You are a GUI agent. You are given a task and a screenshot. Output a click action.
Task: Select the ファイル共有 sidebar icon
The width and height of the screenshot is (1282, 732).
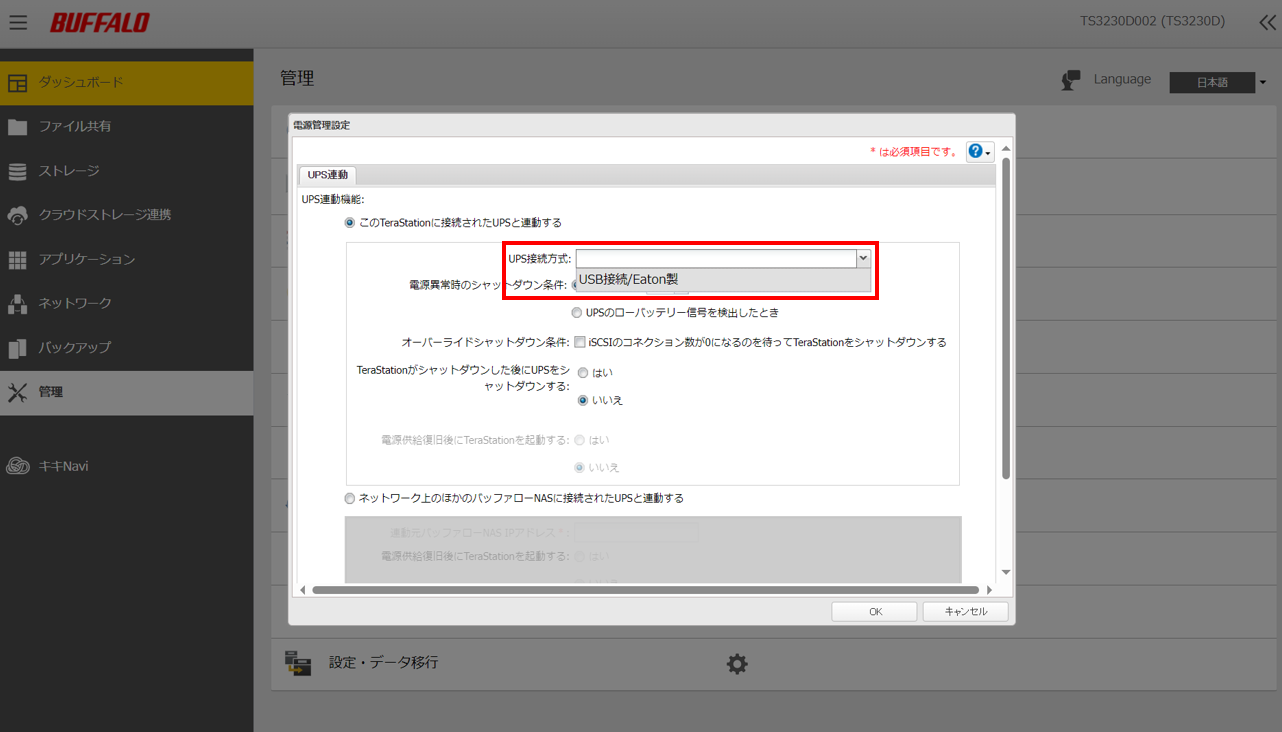(18, 127)
